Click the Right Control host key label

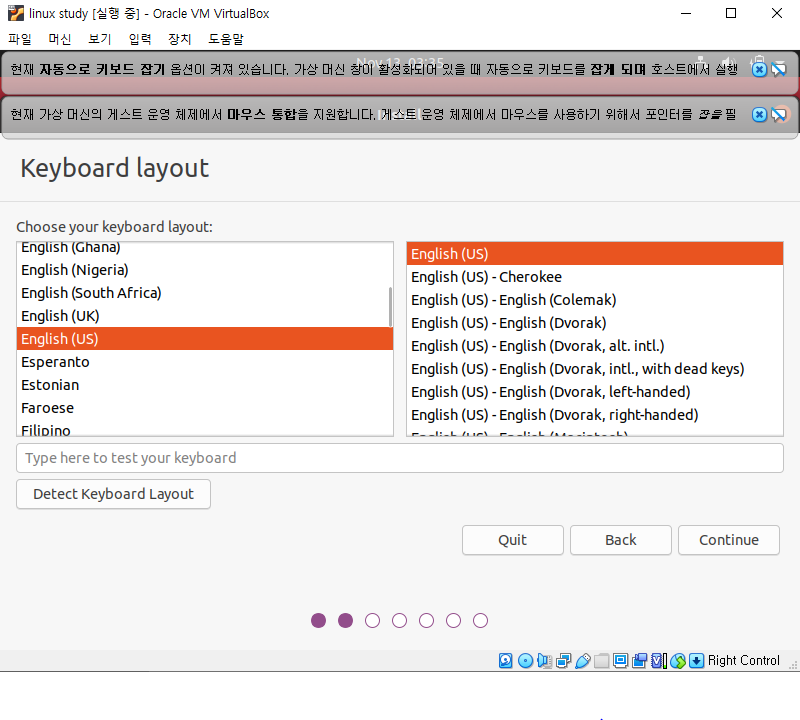tap(743, 660)
